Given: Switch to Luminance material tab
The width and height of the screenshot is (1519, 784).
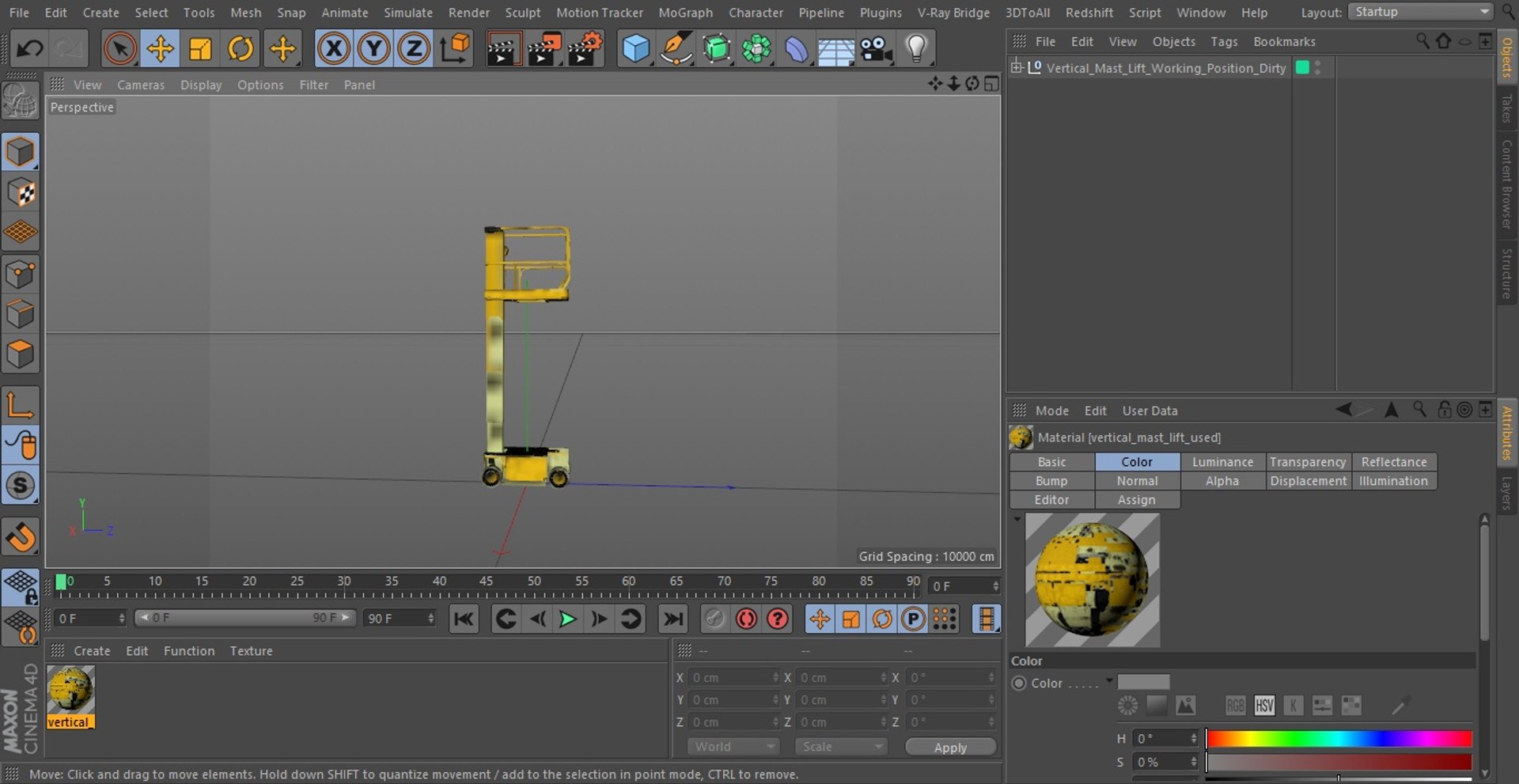Looking at the screenshot, I should pos(1222,462).
